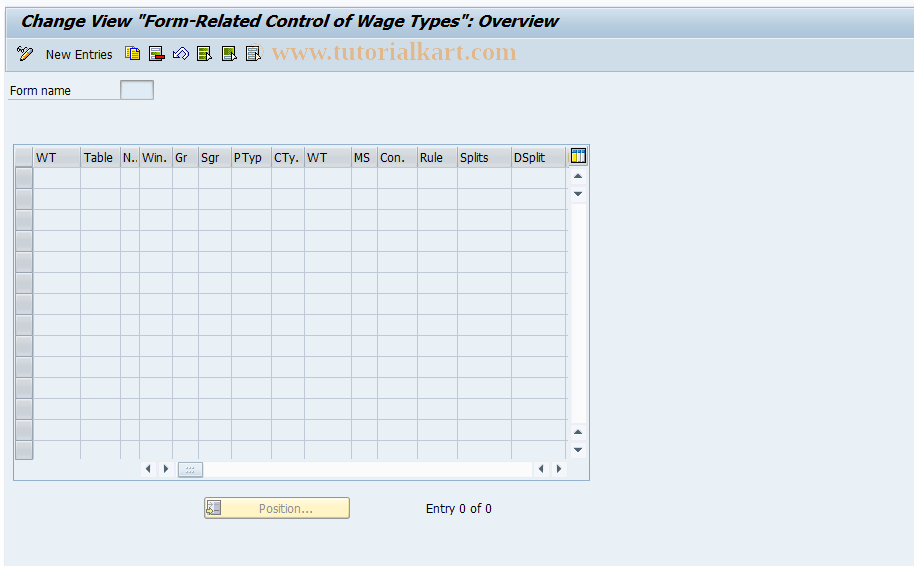The image size is (914, 566).
Task: Click the Select All icon
Action: (x=205, y=54)
